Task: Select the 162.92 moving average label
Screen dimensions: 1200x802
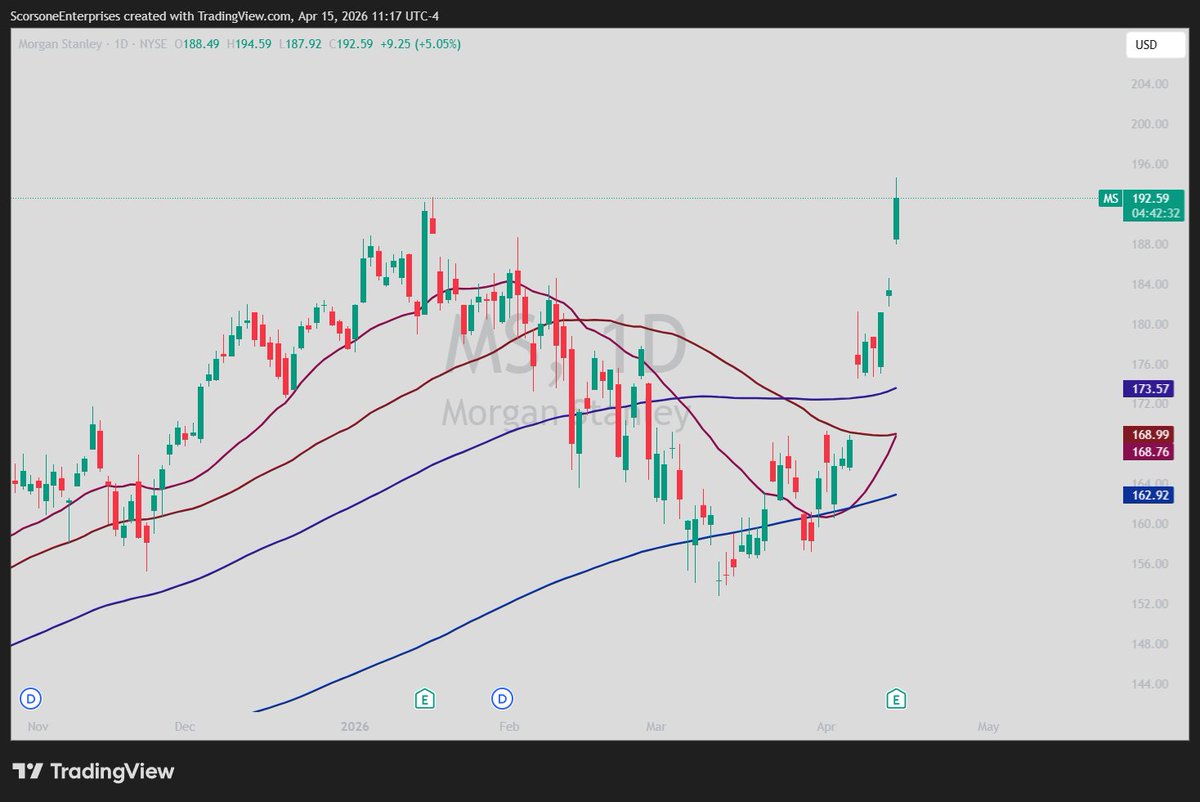Action: [1151, 494]
